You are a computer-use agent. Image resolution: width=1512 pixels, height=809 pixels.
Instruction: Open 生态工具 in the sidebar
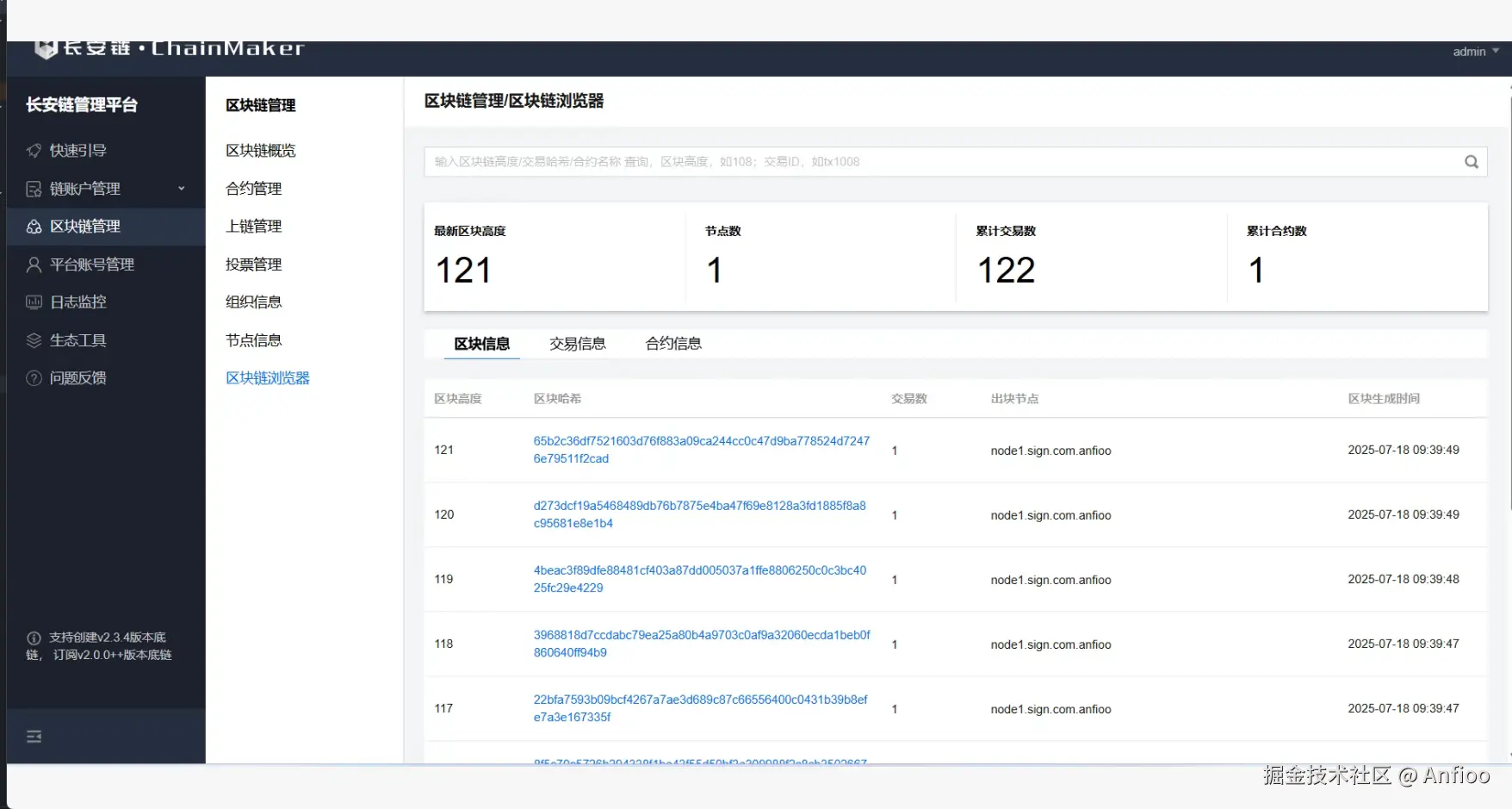pos(77,340)
